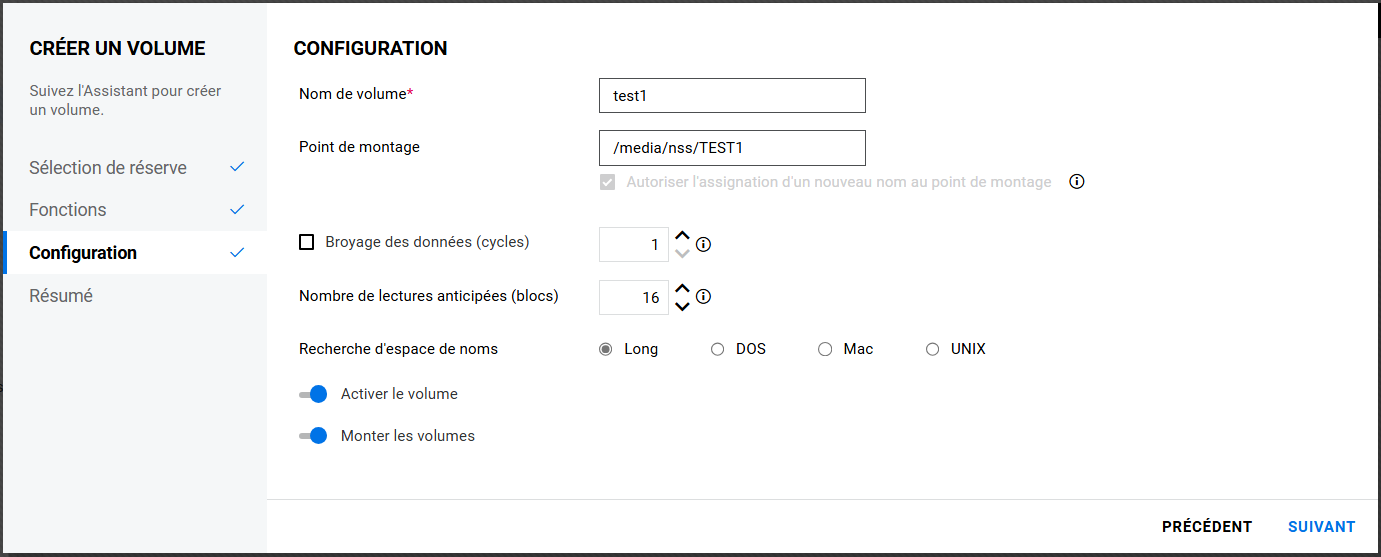This screenshot has width=1381, height=557.
Task: Select the DOS name space option
Action: point(717,349)
